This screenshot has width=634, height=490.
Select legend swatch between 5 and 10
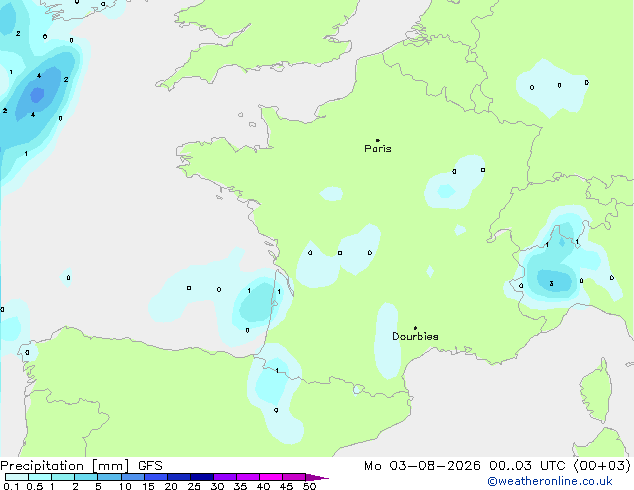[109, 477]
